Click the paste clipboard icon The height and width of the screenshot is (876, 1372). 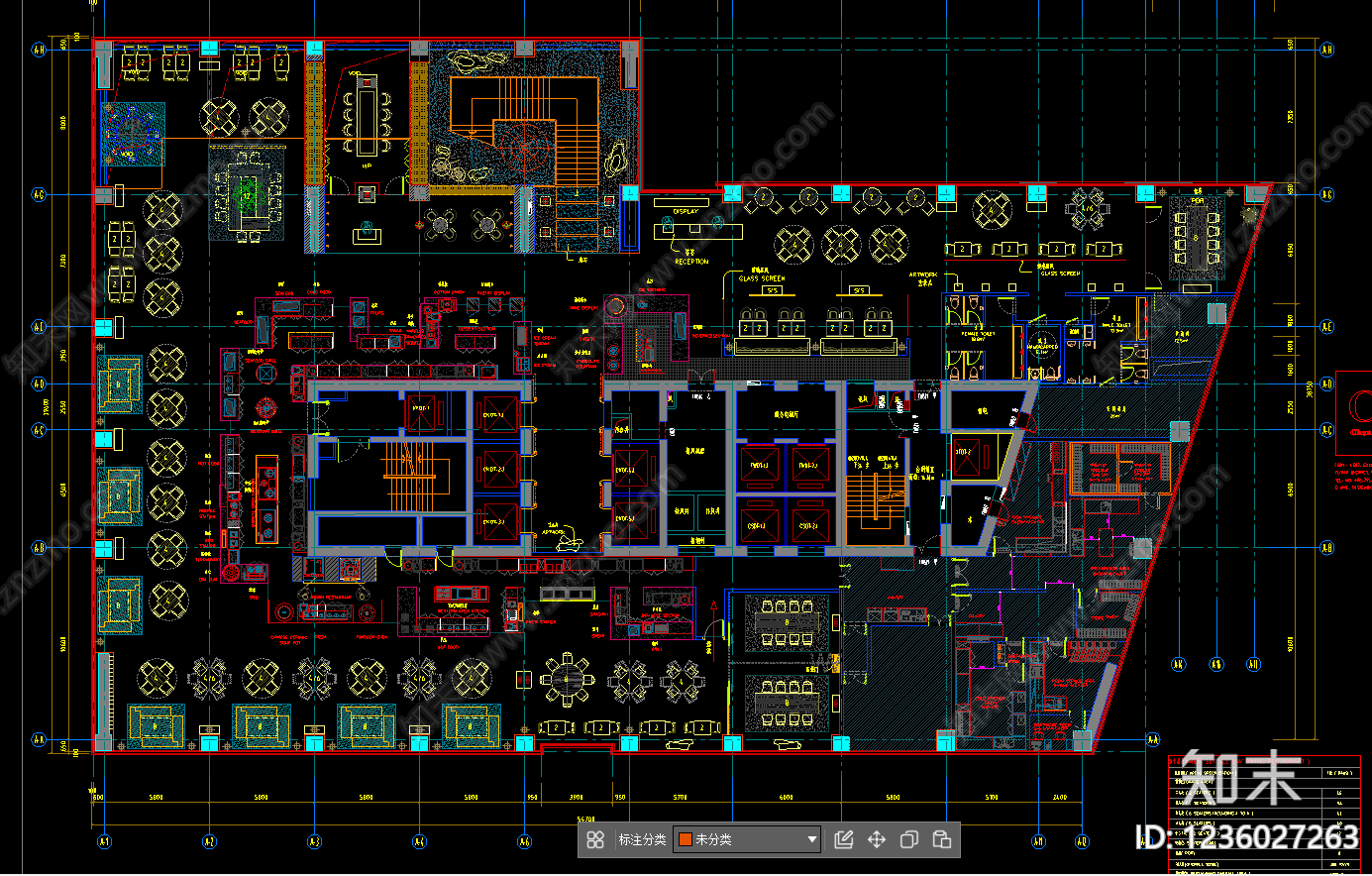942,839
